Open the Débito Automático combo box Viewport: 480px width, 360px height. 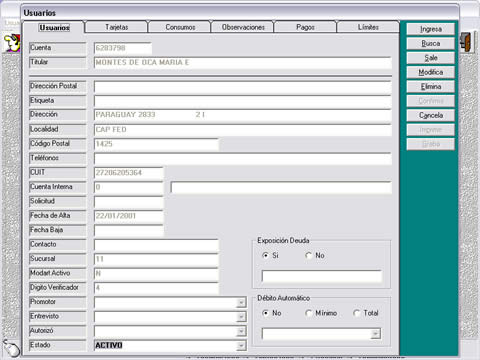(376, 334)
